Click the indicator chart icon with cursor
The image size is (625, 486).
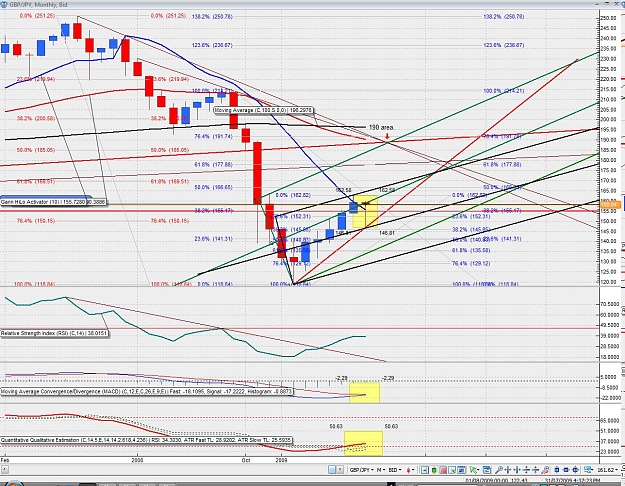(x=452, y=470)
